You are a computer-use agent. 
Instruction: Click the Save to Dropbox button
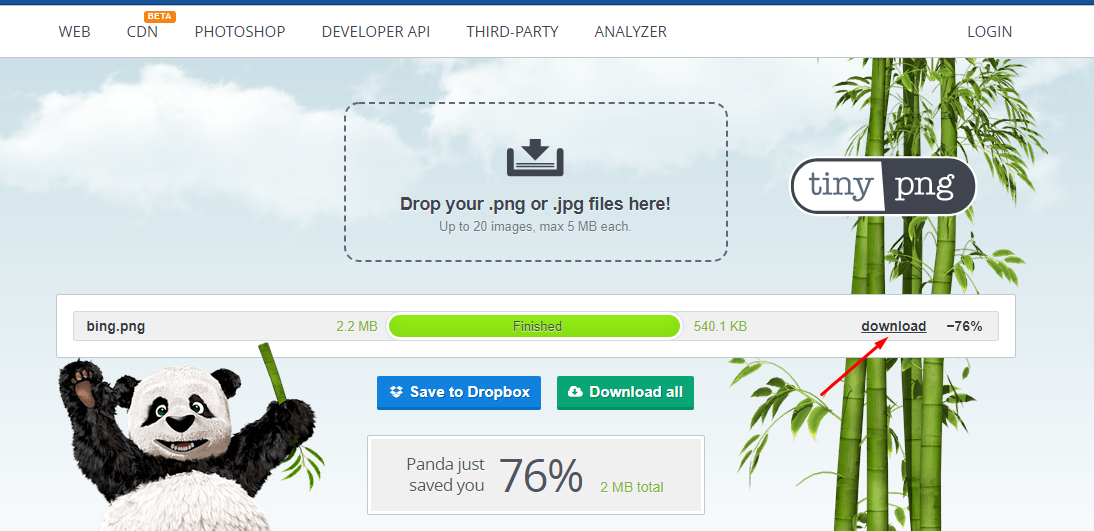[459, 392]
